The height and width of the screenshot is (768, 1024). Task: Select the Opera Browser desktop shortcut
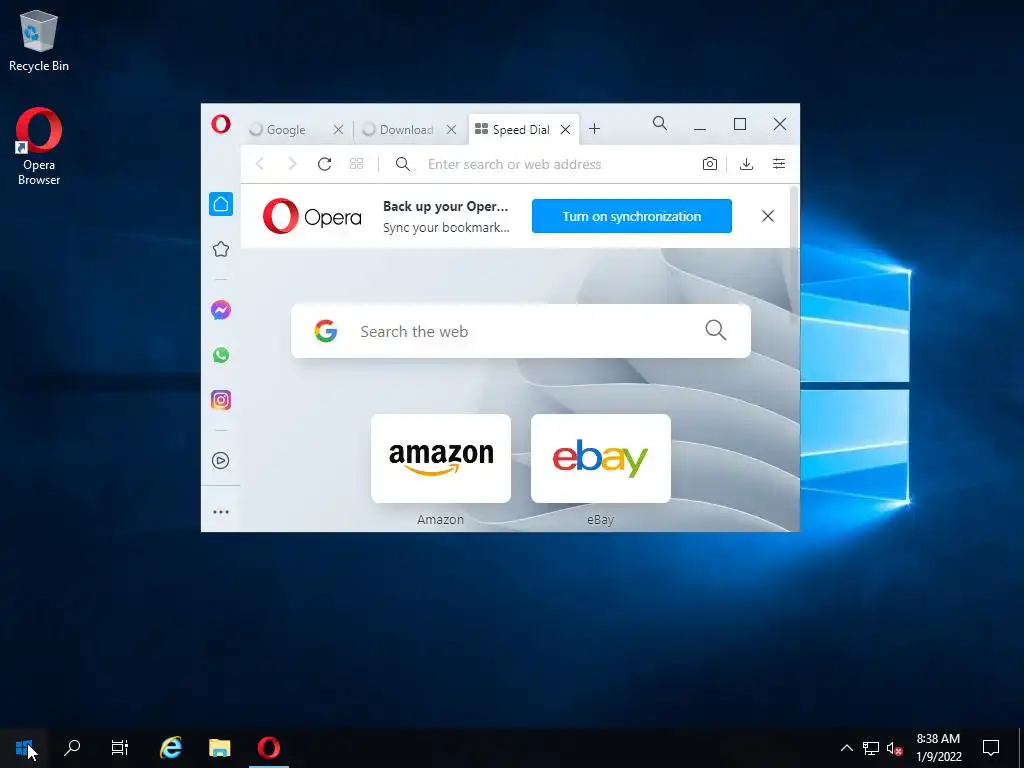tap(39, 148)
